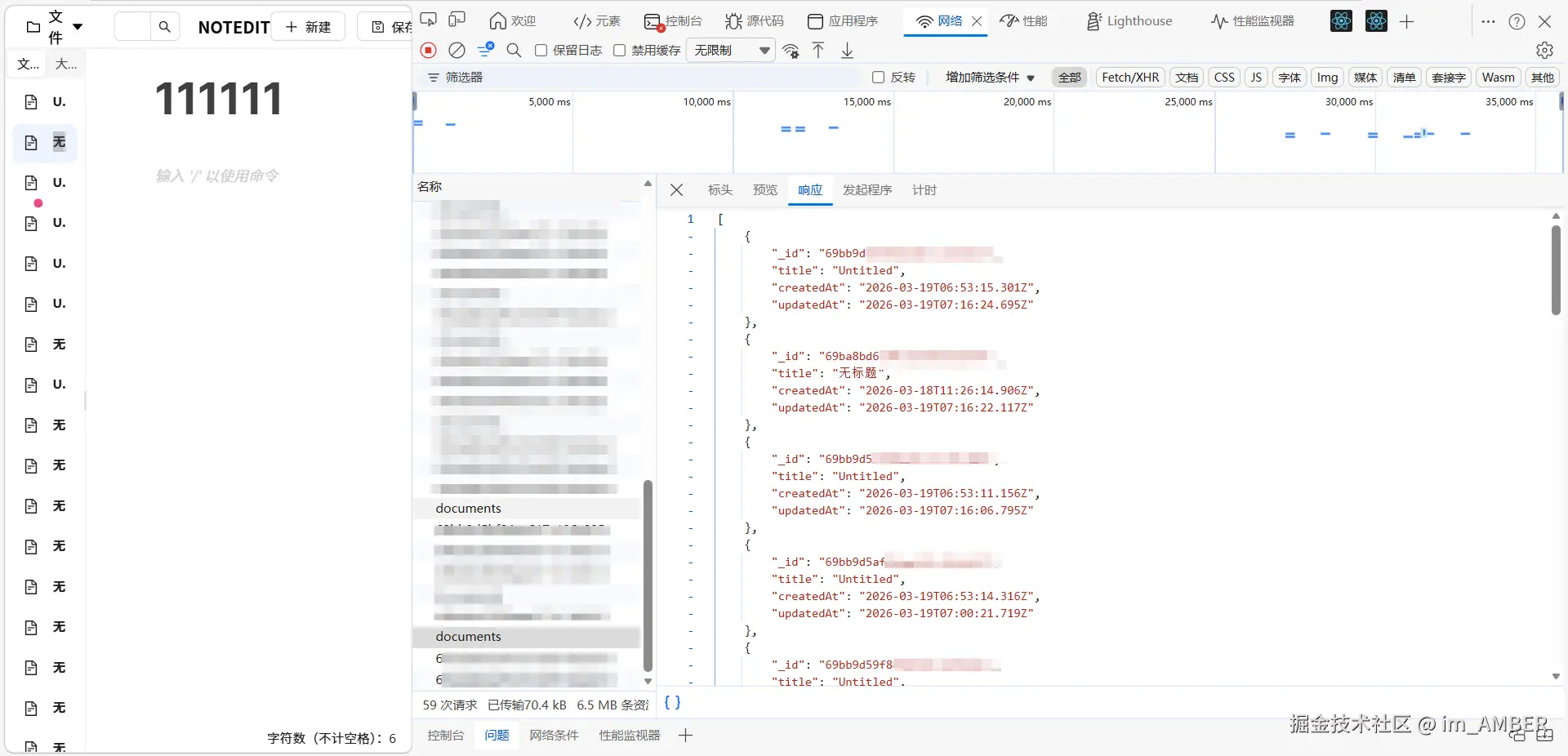Open the DevTools help question-mark icon
The width and height of the screenshot is (1568, 756).
1517,22
